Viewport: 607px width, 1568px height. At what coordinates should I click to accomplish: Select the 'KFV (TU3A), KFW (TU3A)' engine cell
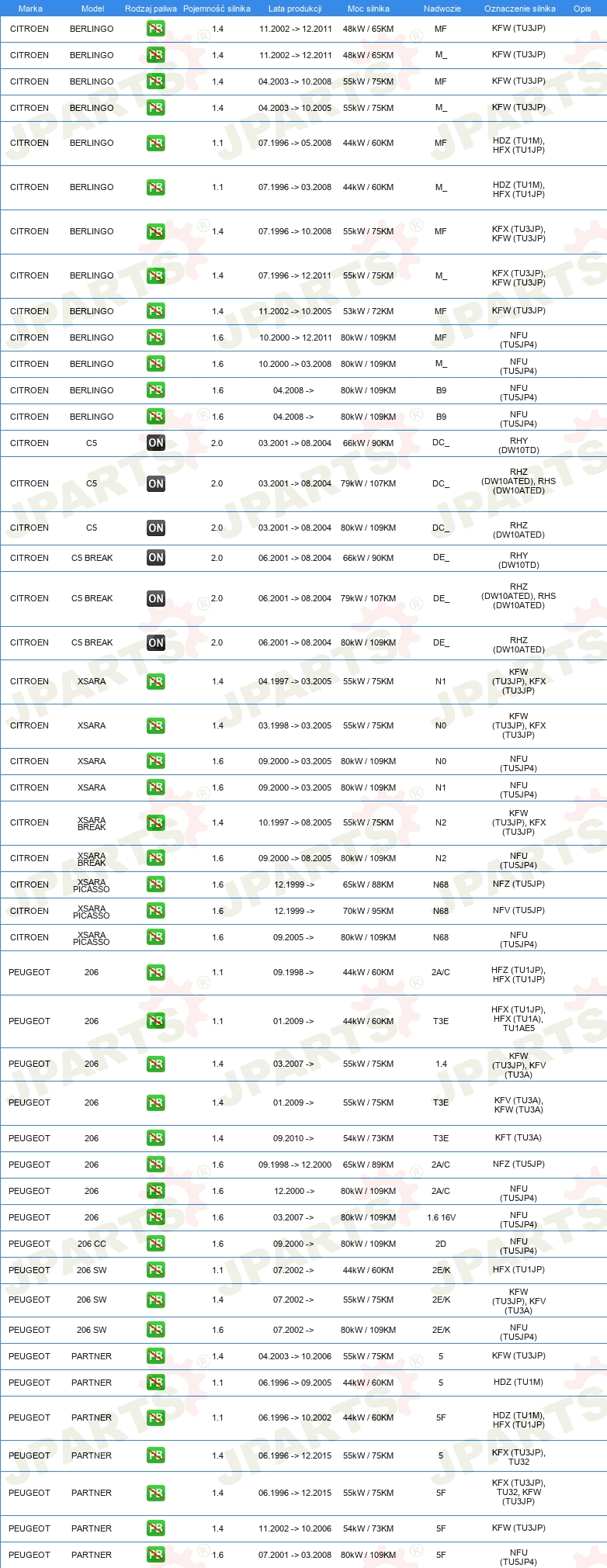519,1105
